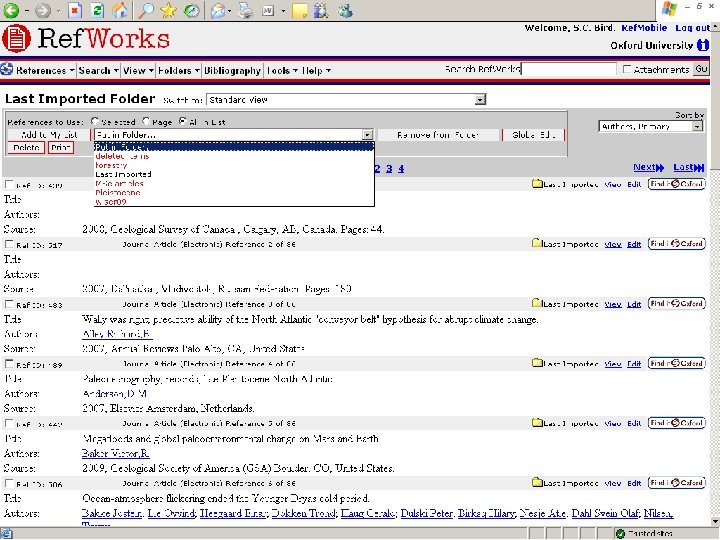
Task: Click the Research toolbar icon
Action: click(x=321, y=10)
